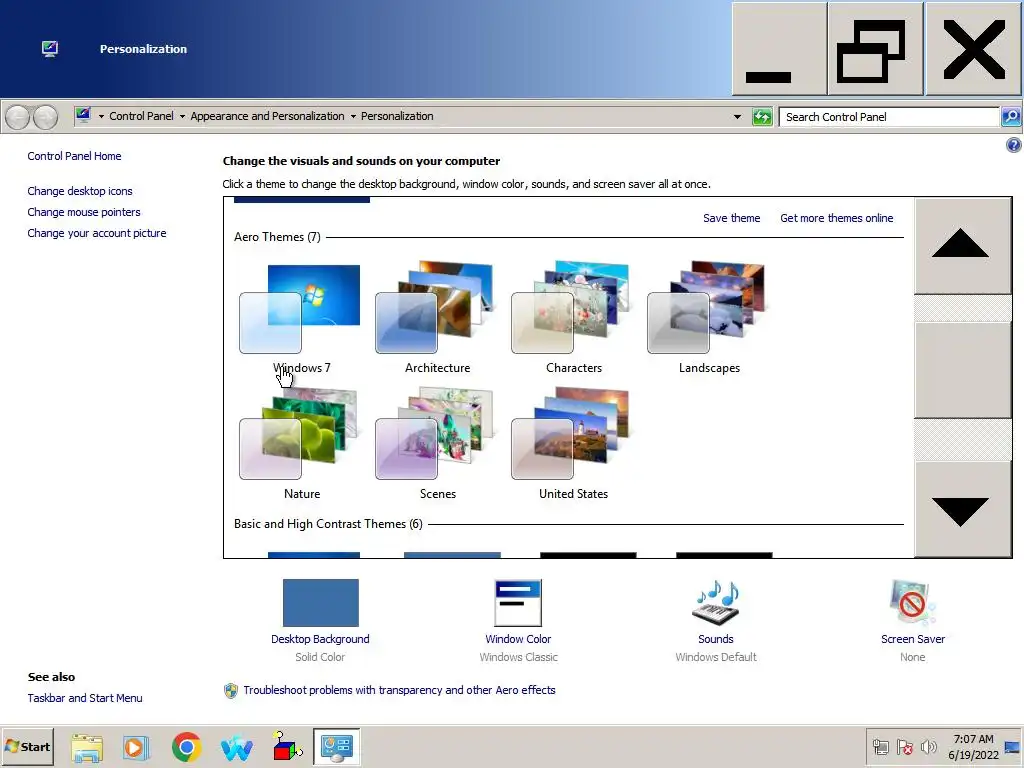The height and width of the screenshot is (768, 1024).
Task: Choose the Landscapes theme
Action: click(709, 319)
